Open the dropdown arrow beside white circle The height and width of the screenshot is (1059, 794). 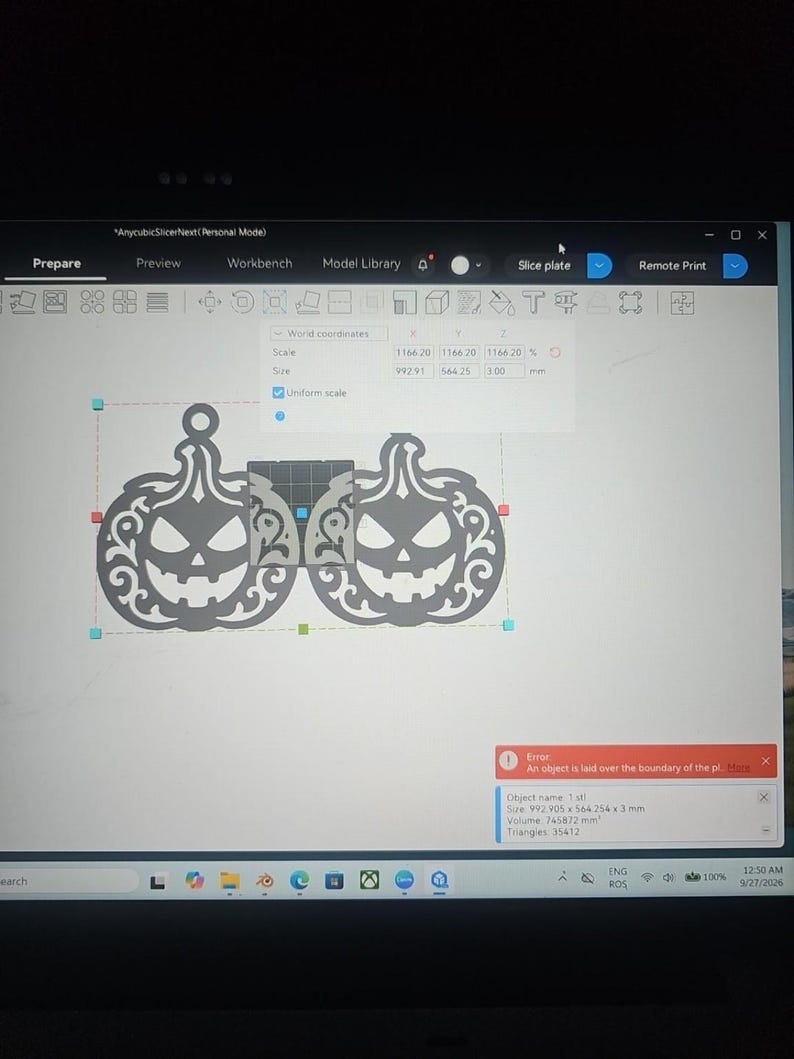tap(478, 265)
